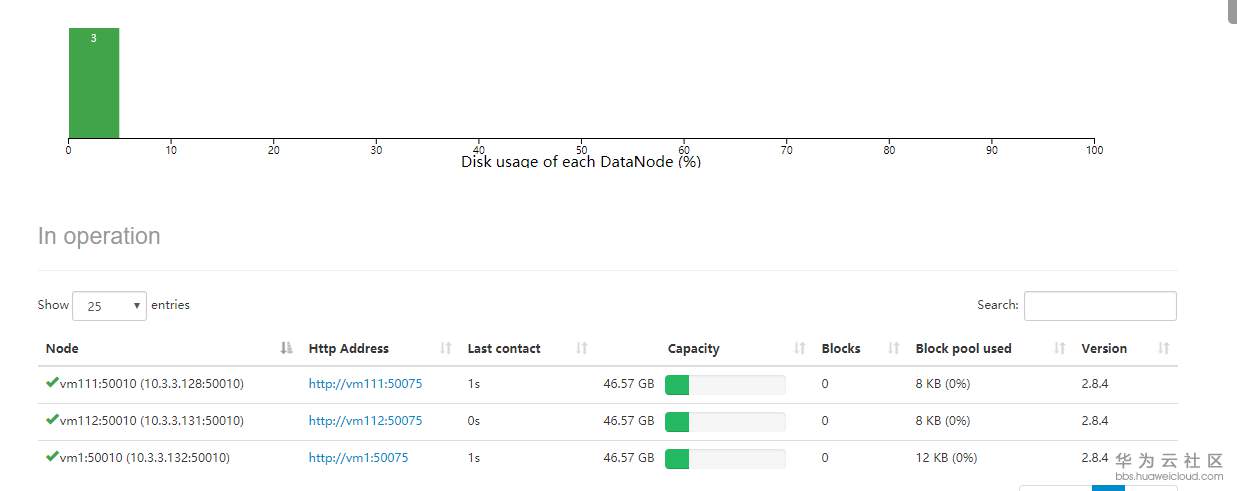Click vm111 capacity usage bar

tap(725, 384)
